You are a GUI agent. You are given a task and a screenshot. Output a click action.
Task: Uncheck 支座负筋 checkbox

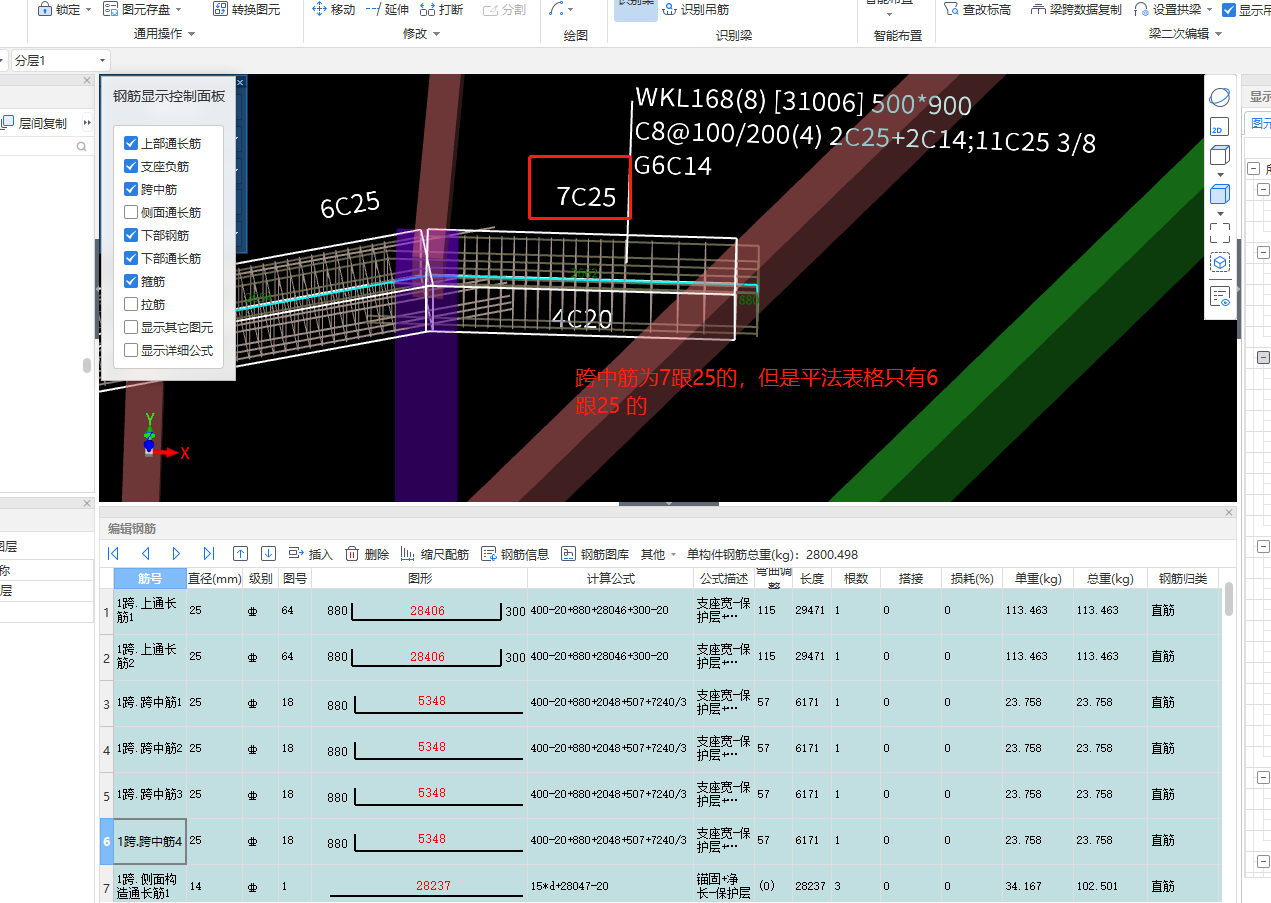131,167
